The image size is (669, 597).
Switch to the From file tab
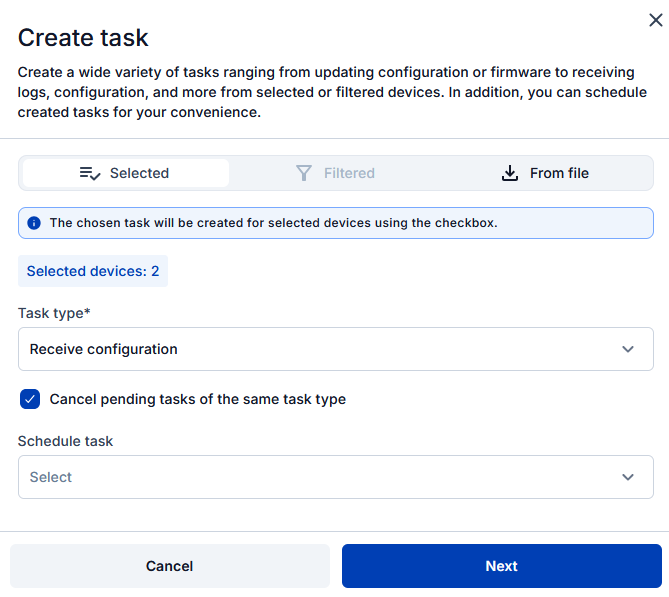pyautogui.click(x=546, y=173)
